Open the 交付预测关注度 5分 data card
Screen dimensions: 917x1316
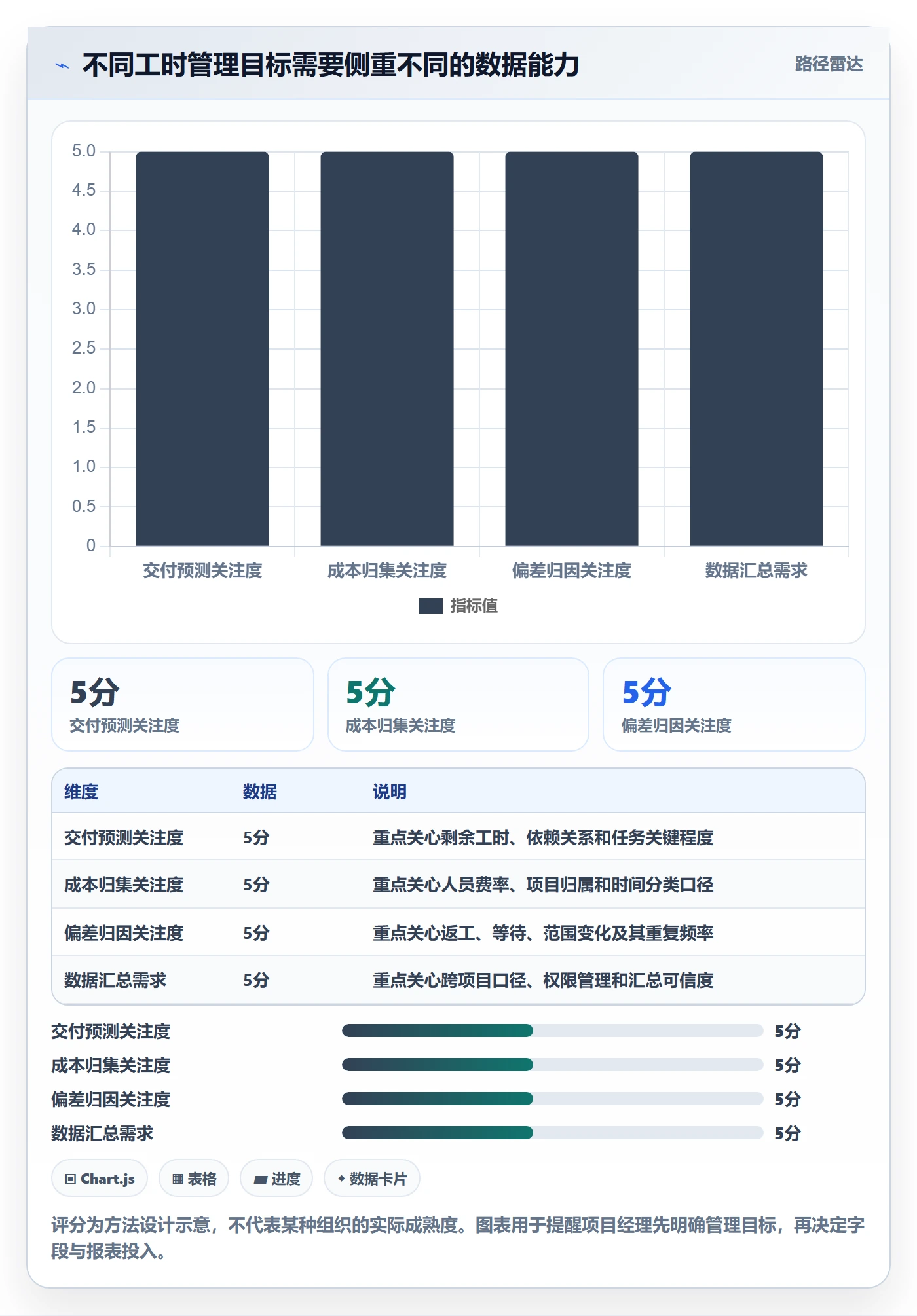tap(183, 704)
